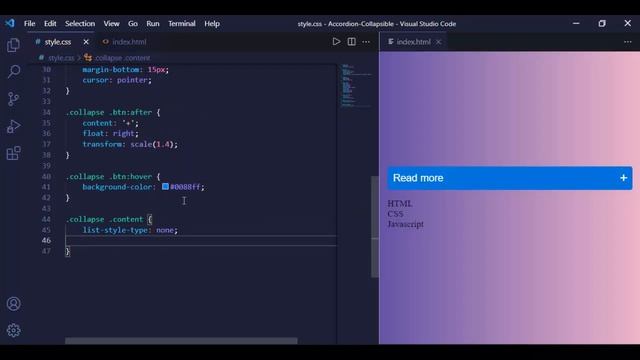Open the Help menu

click(212, 24)
